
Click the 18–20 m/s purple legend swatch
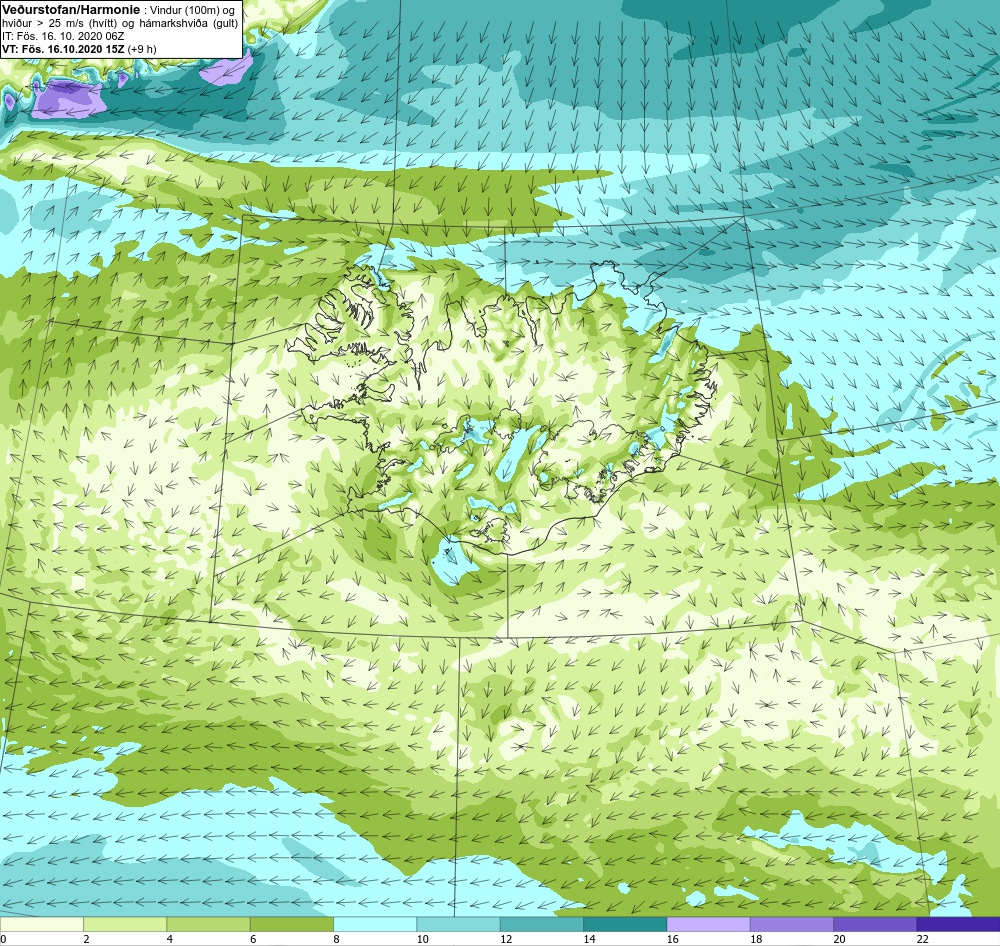(791, 924)
